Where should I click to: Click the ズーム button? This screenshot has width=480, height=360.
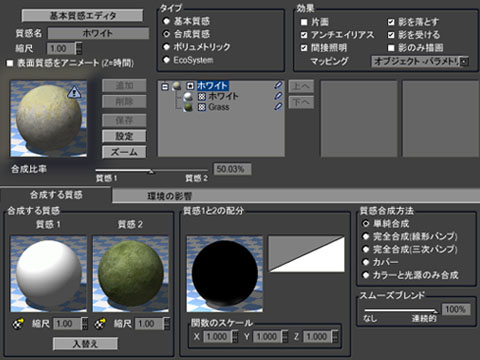click(x=124, y=152)
